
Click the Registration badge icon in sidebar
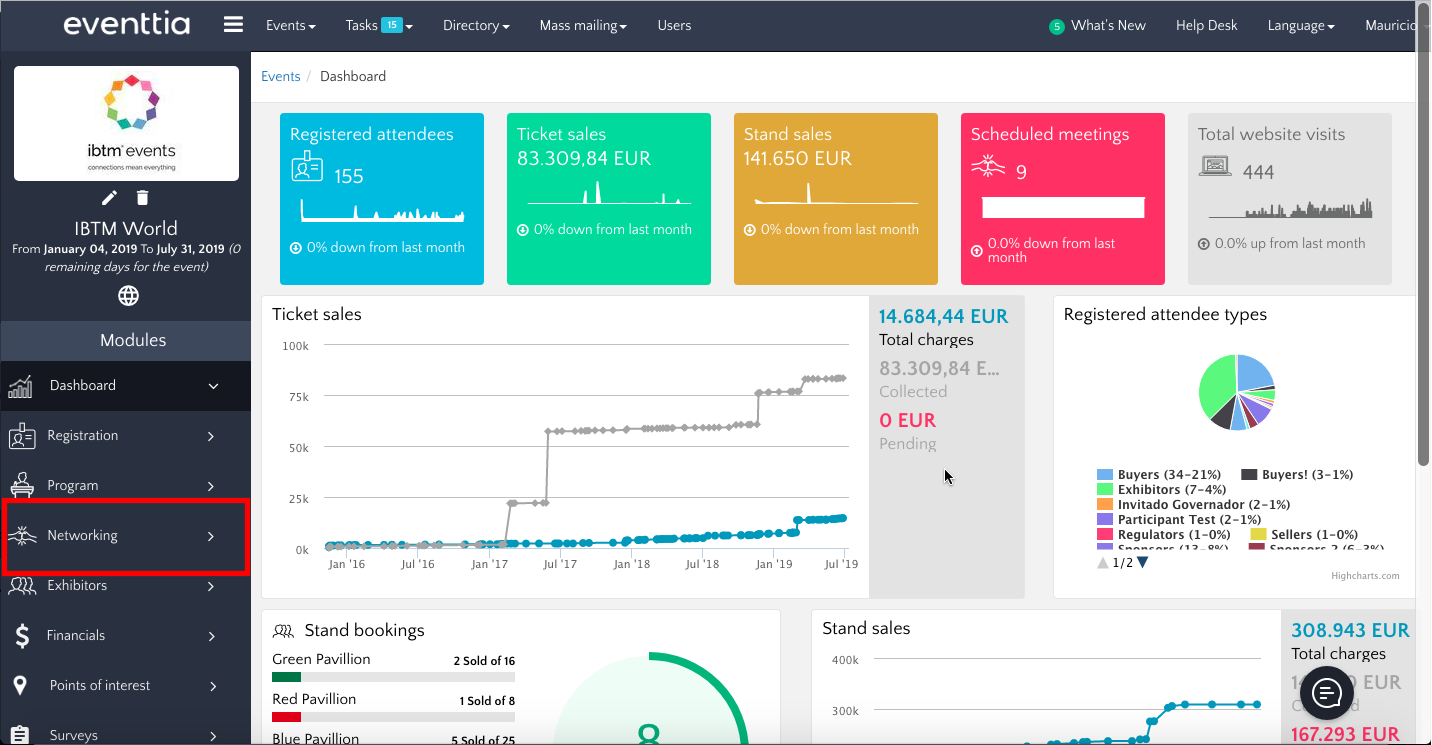pyautogui.click(x=22, y=436)
